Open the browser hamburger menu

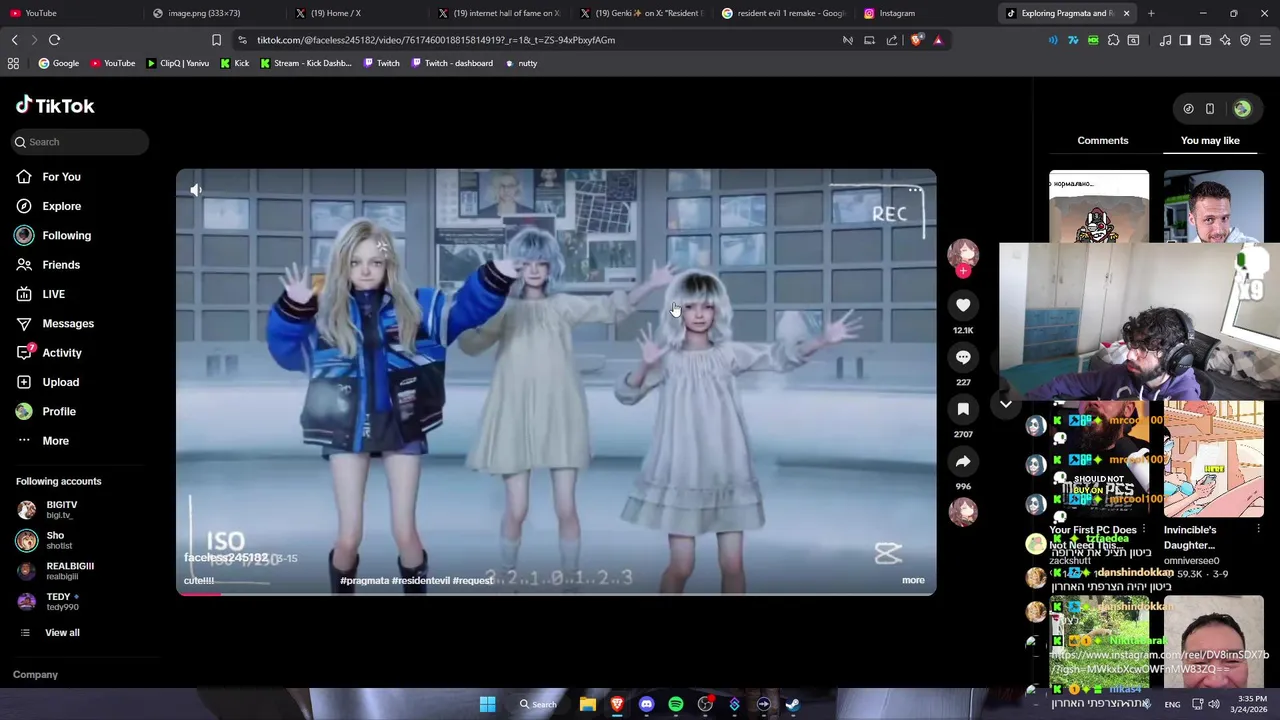(x=1265, y=40)
